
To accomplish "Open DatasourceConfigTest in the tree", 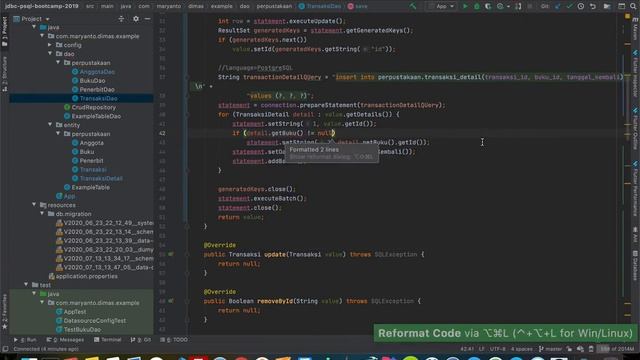I will [x=91, y=320].
